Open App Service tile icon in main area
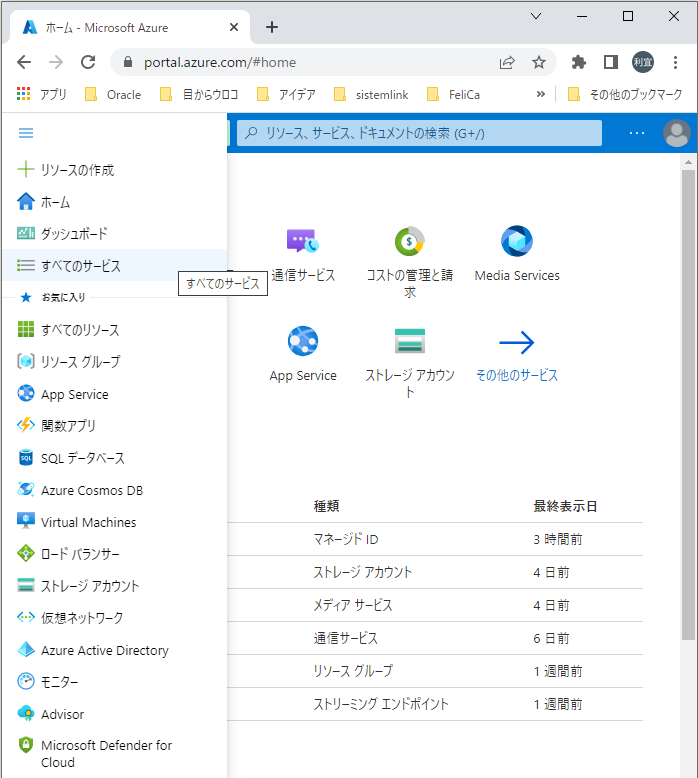This screenshot has height=778, width=698. click(x=303, y=341)
